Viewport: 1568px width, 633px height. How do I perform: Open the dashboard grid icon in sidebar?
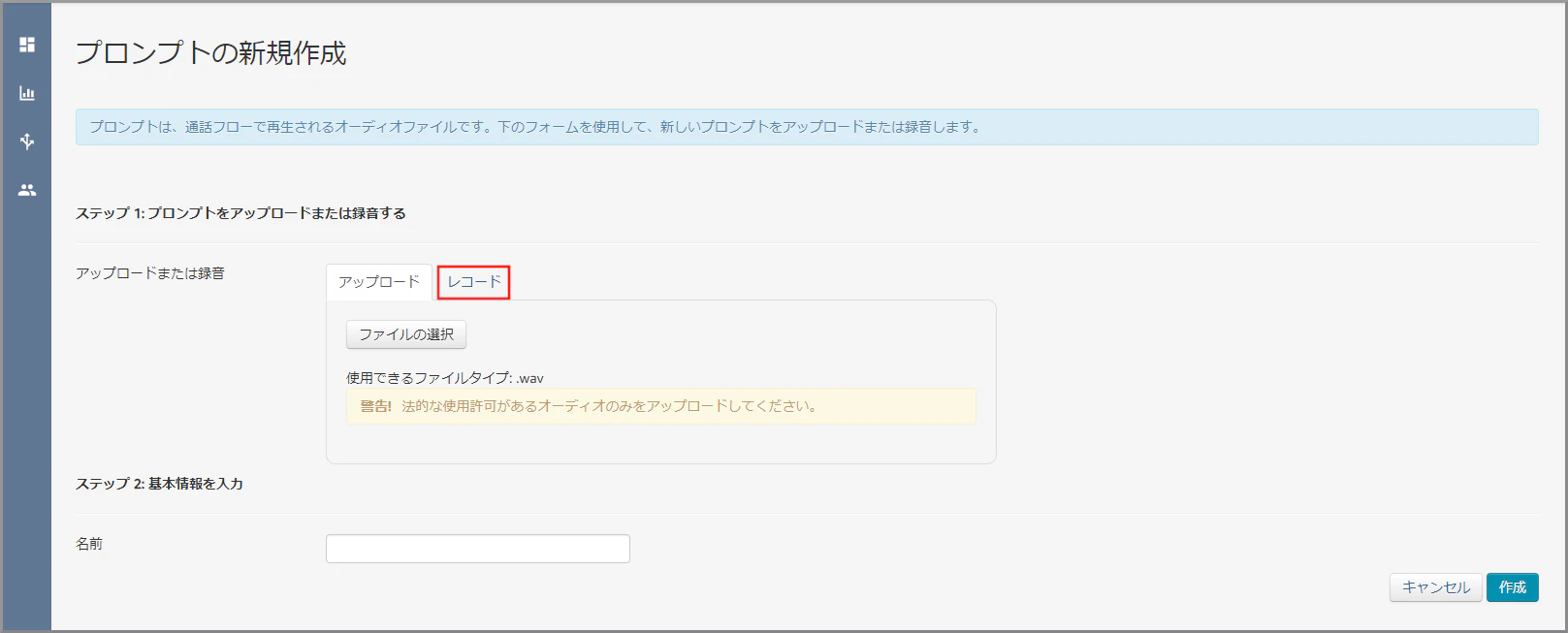(27, 45)
